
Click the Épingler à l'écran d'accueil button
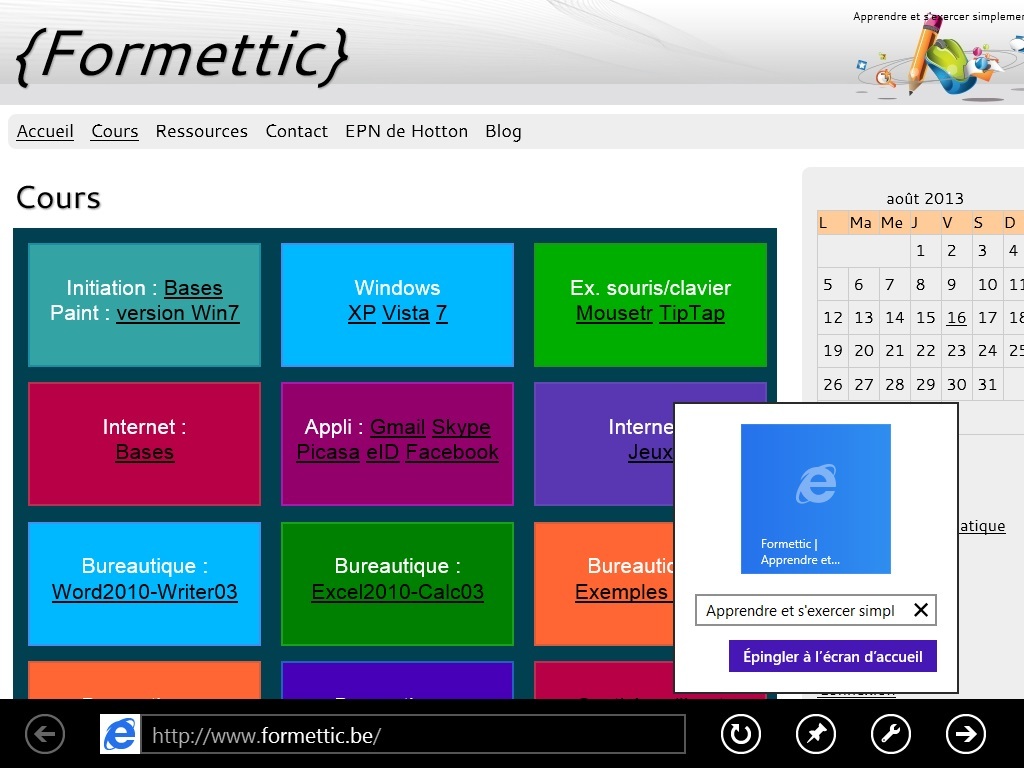tap(833, 656)
